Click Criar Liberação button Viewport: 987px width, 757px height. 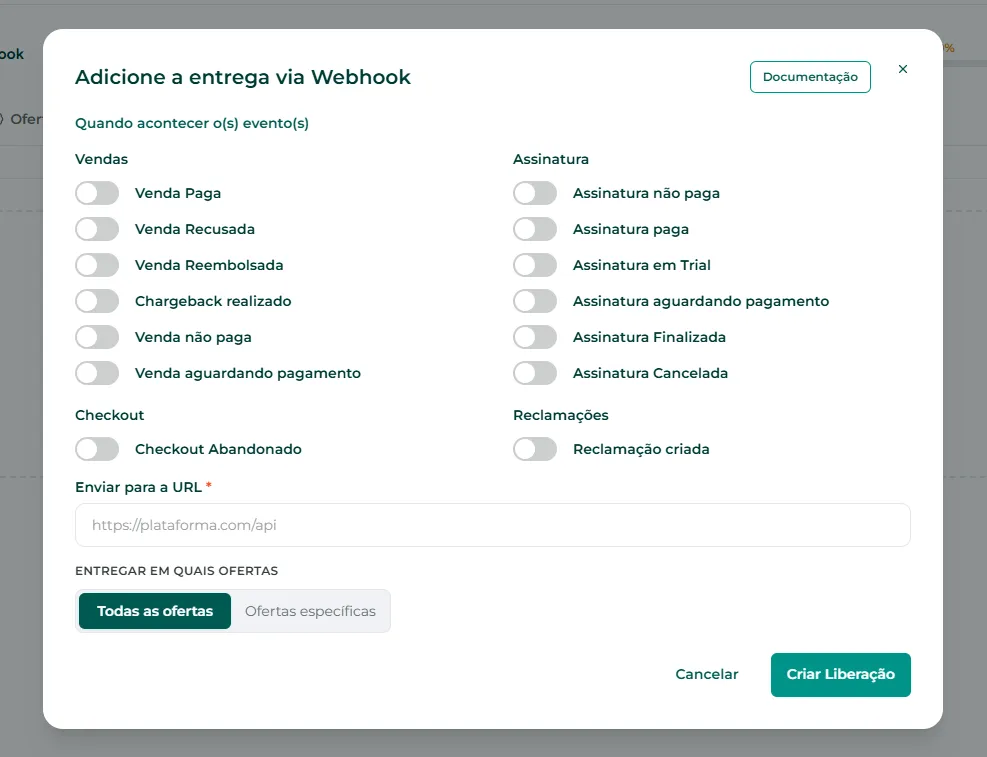(840, 675)
